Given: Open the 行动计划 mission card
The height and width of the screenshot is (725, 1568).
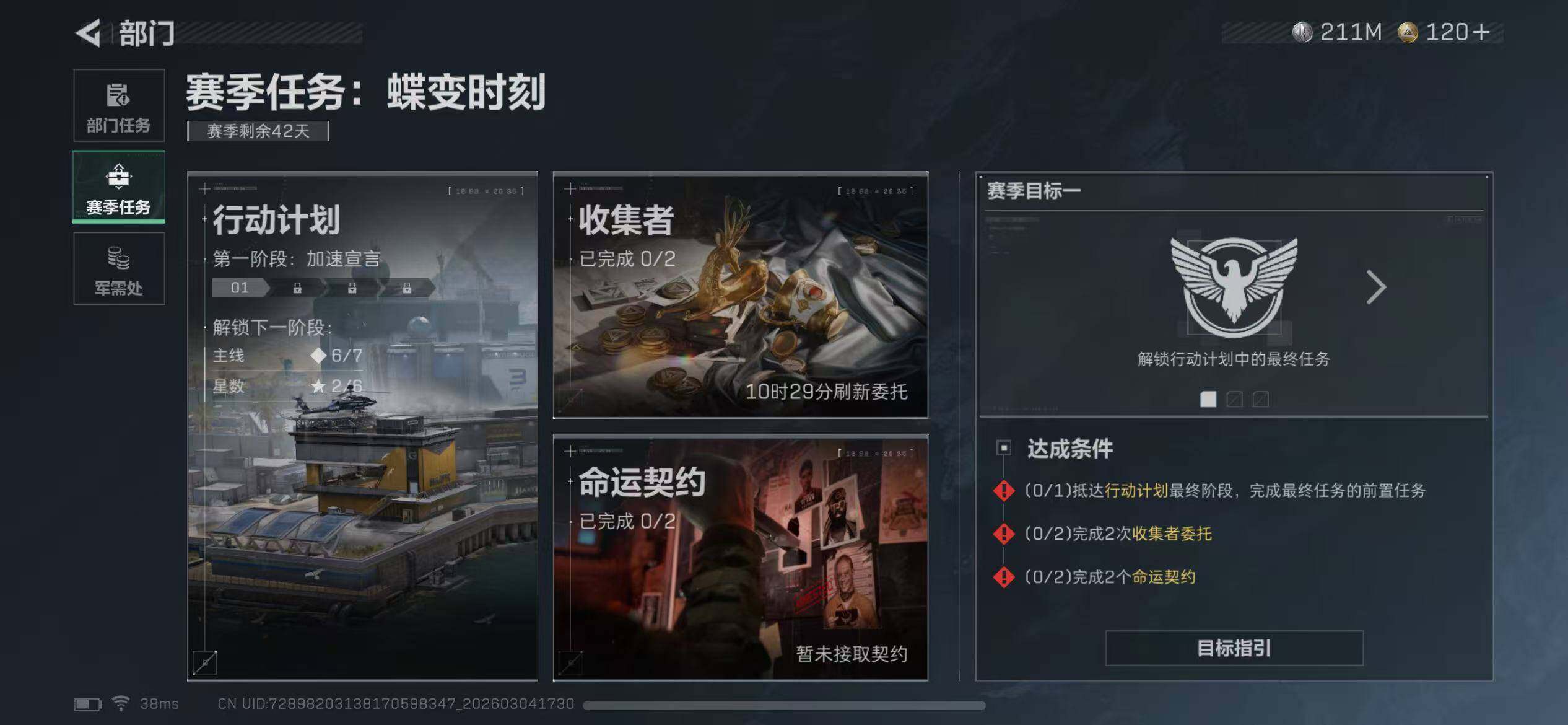Looking at the screenshot, I should [362, 426].
